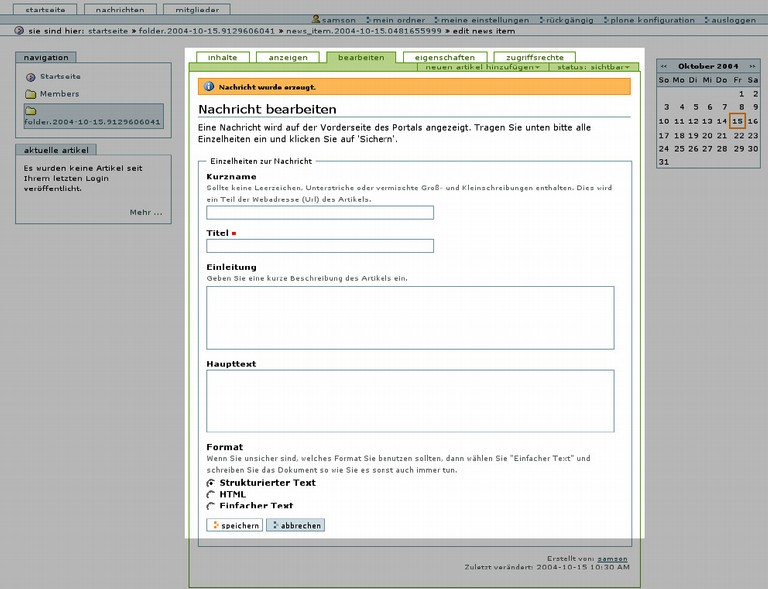The width and height of the screenshot is (768, 589).
Task: Select the Strukturierter Text format option
Action: coord(211,483)
